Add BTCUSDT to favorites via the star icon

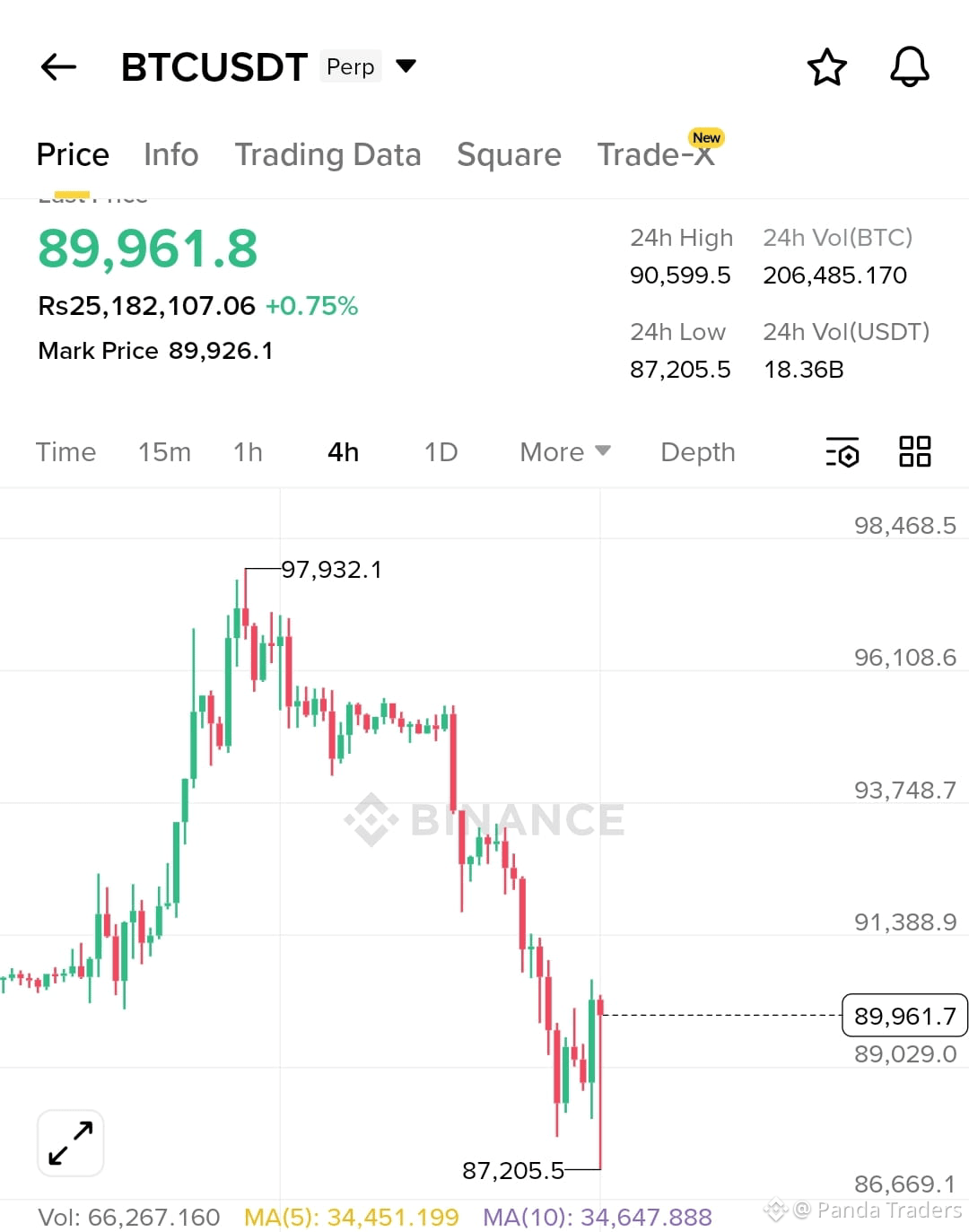(x=827, y=66)
